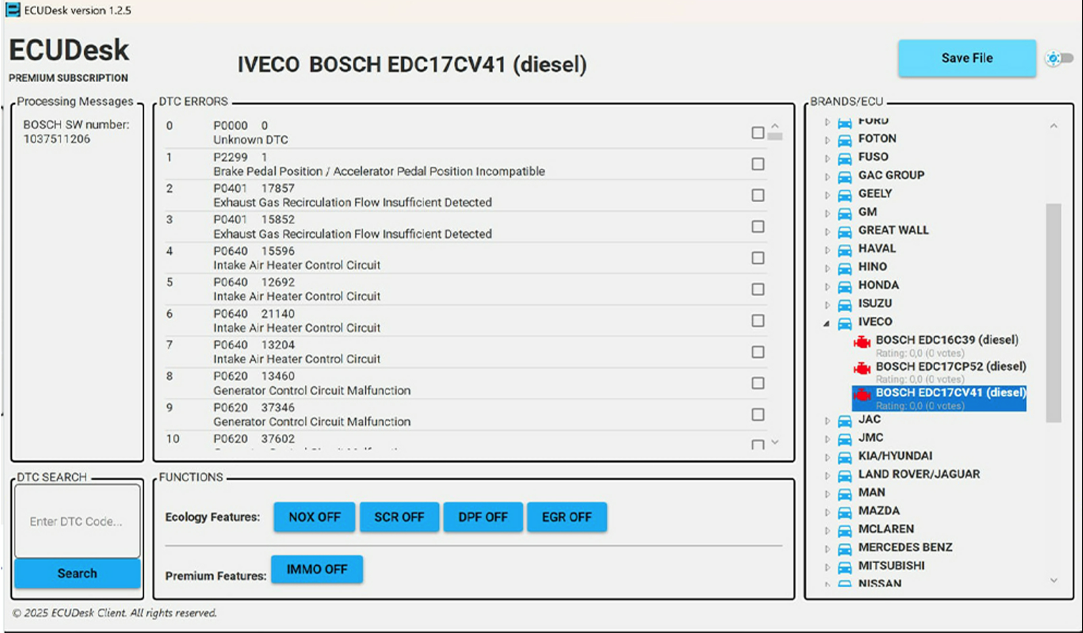Apply the IMMO OFF premium function

(x=317, y=569)
